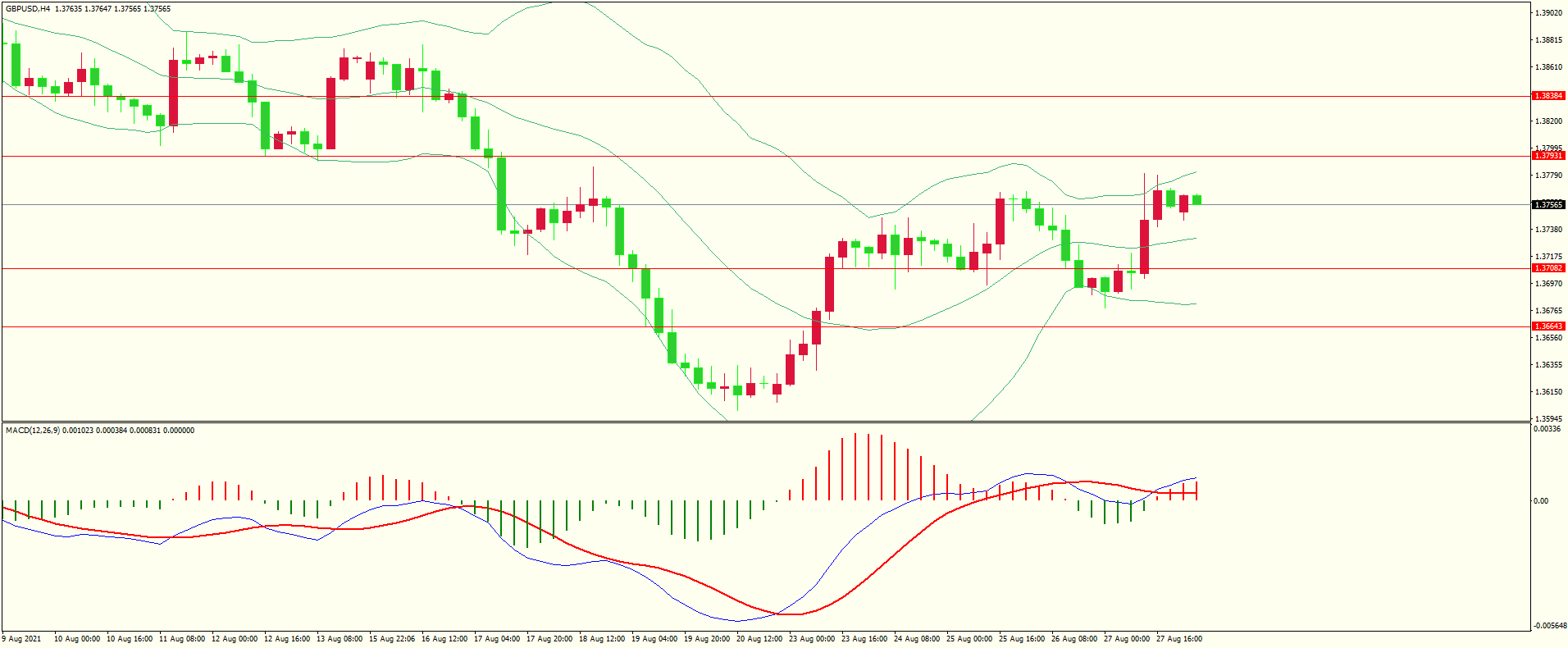
Task: Click the 27 Aug 00:00 time label
Action: point(1127,639)
